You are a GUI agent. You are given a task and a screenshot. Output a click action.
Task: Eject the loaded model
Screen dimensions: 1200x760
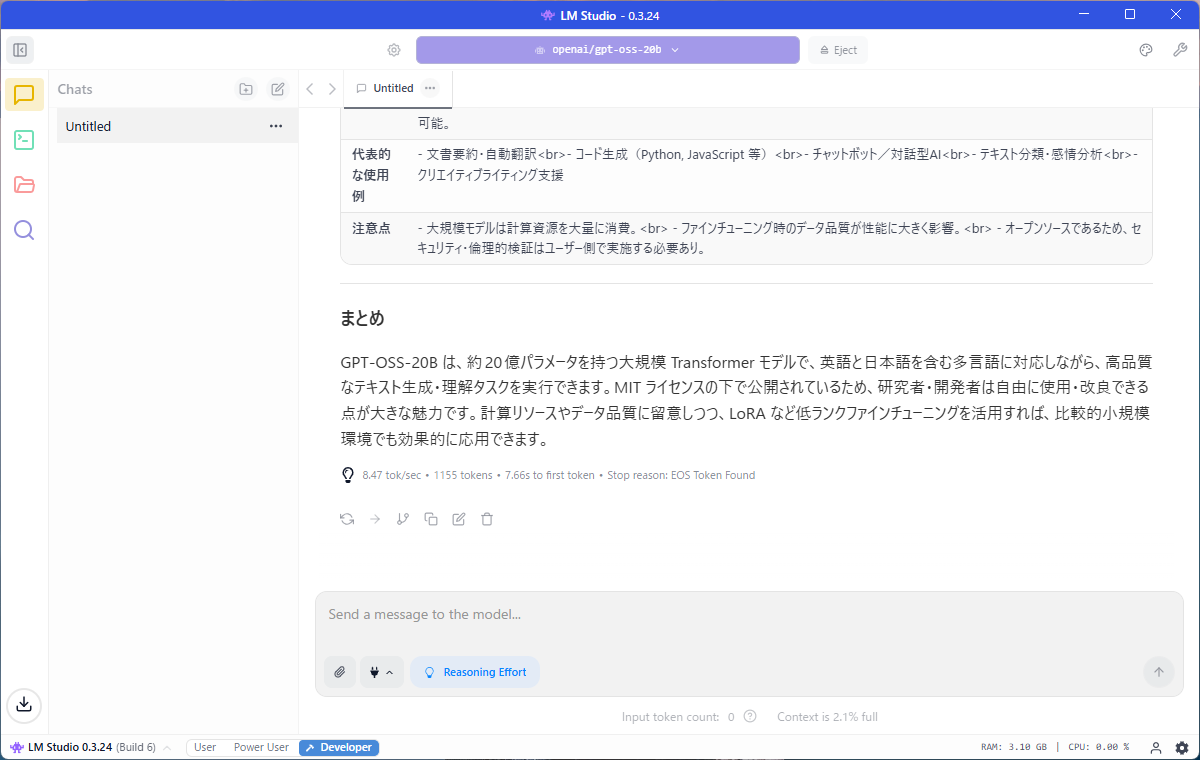coord(838,50)
